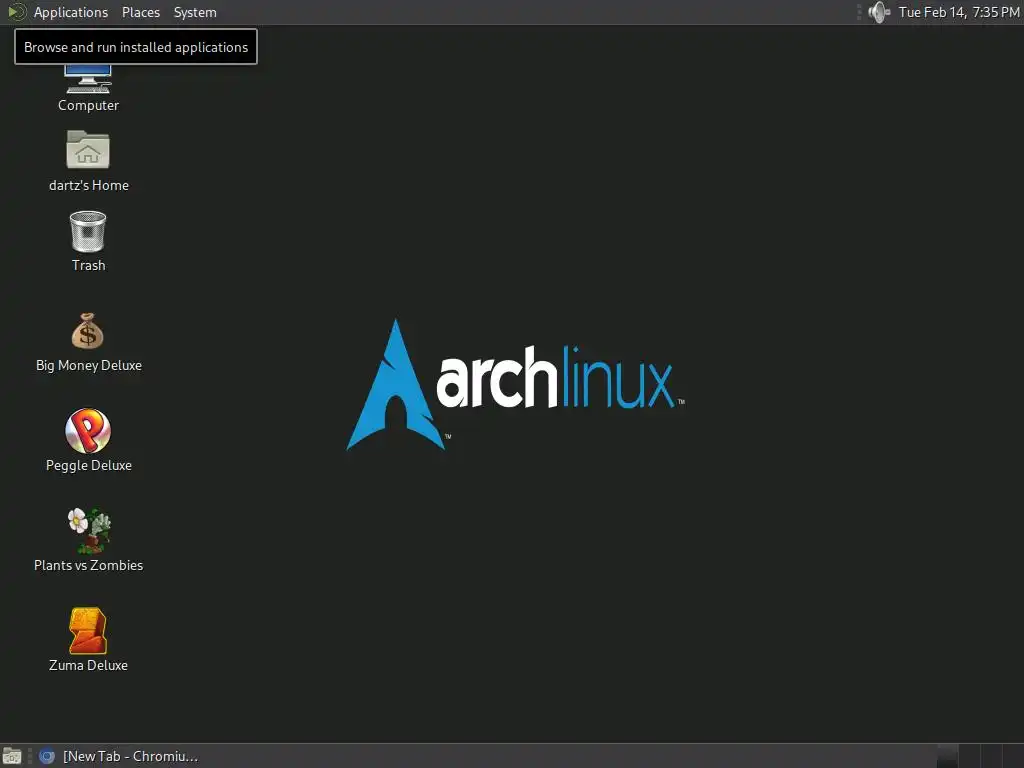Switch to the New Tab - Chromium taskbar window

(118, 756)
